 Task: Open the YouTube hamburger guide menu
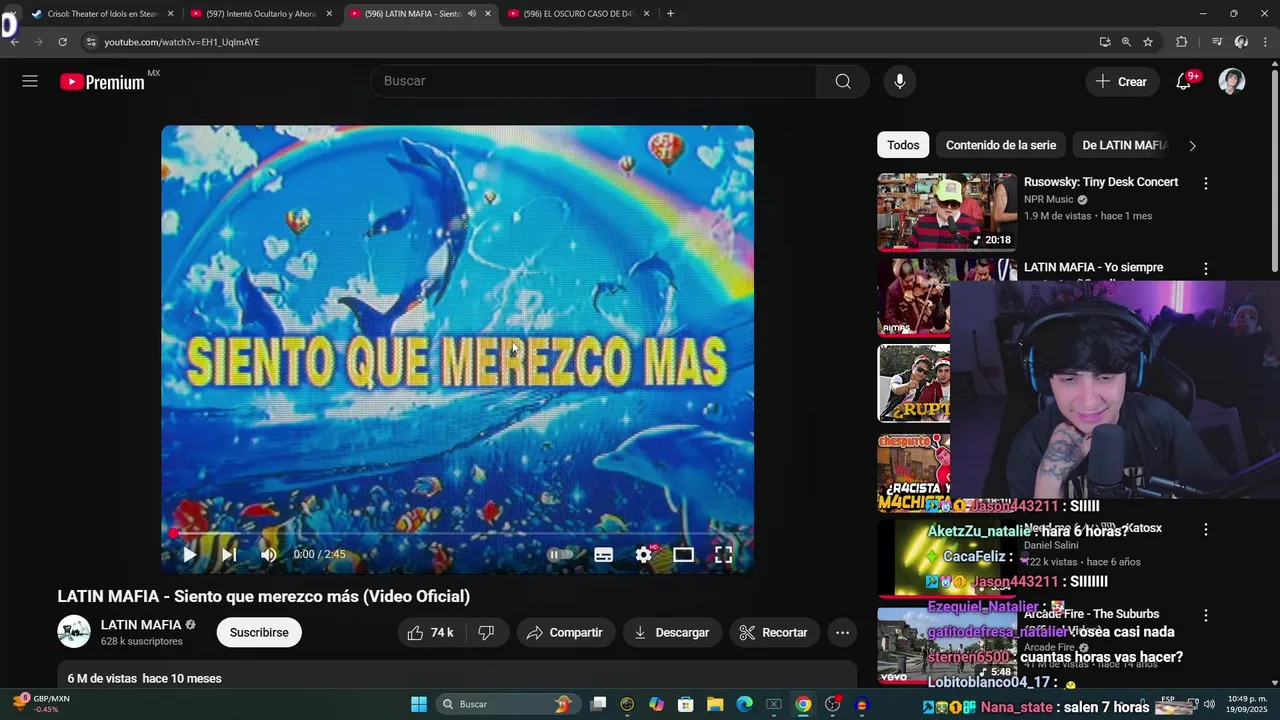30,81
